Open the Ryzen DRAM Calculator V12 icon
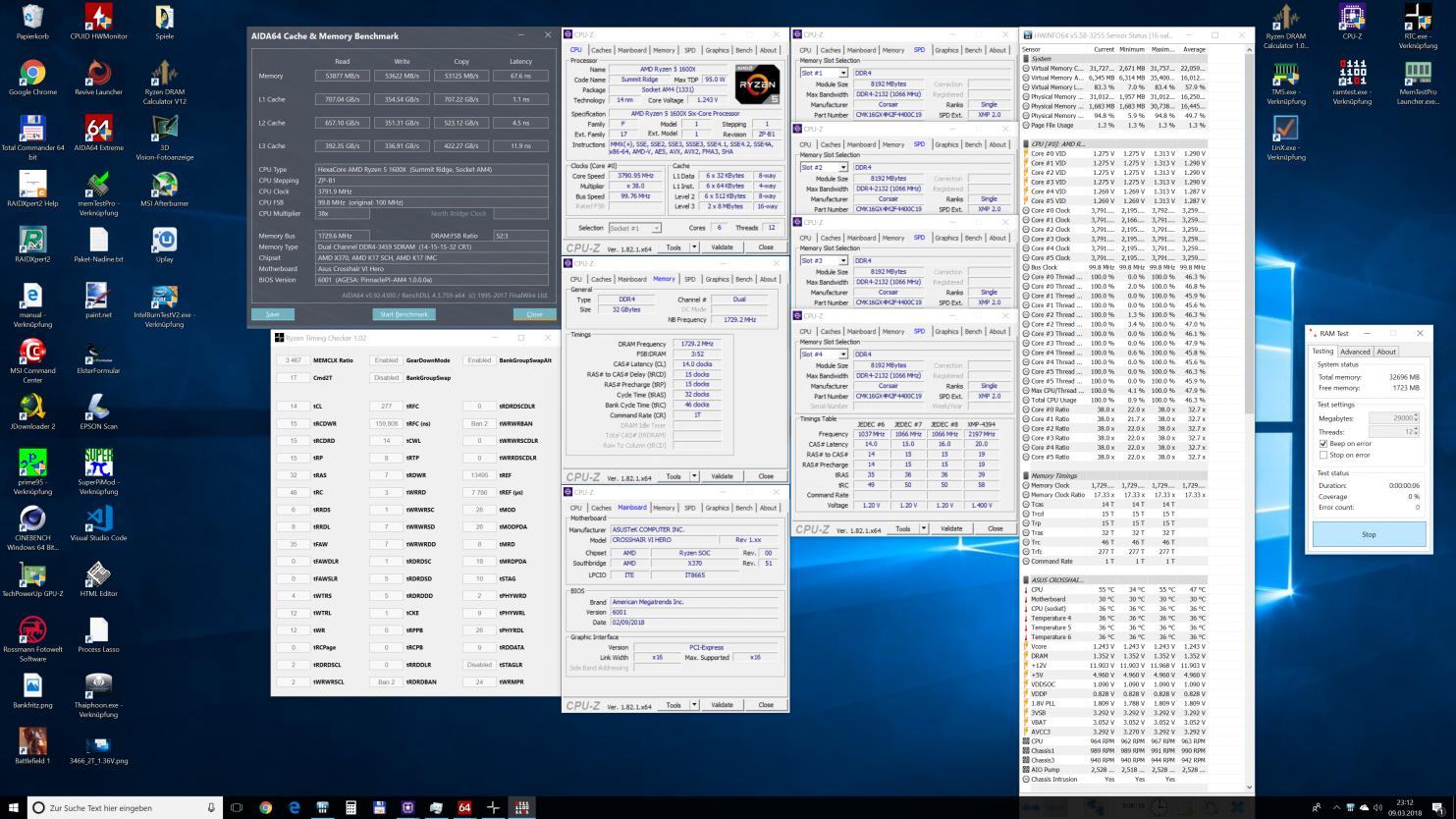 (x=164, y=82)
